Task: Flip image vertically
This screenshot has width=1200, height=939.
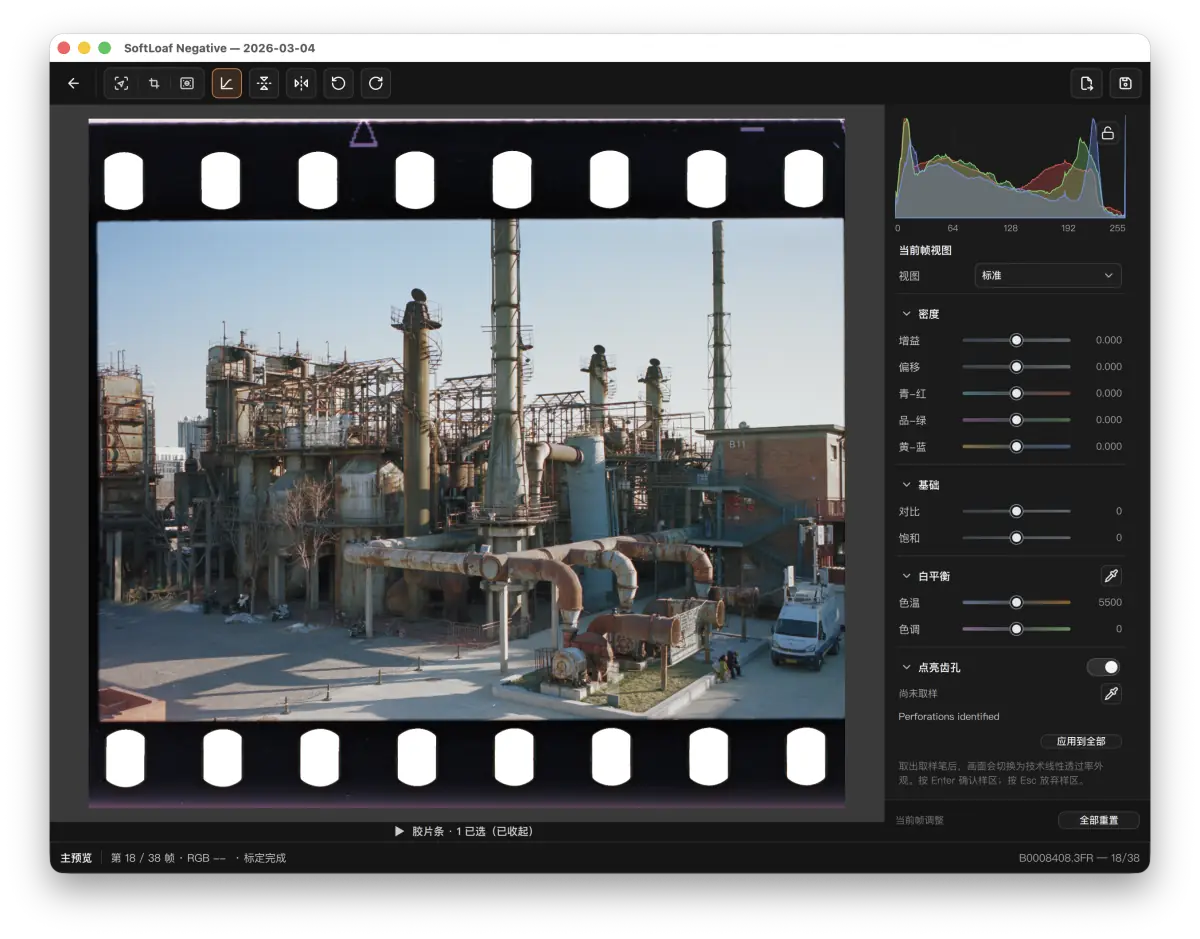Action: coord(264,83)
